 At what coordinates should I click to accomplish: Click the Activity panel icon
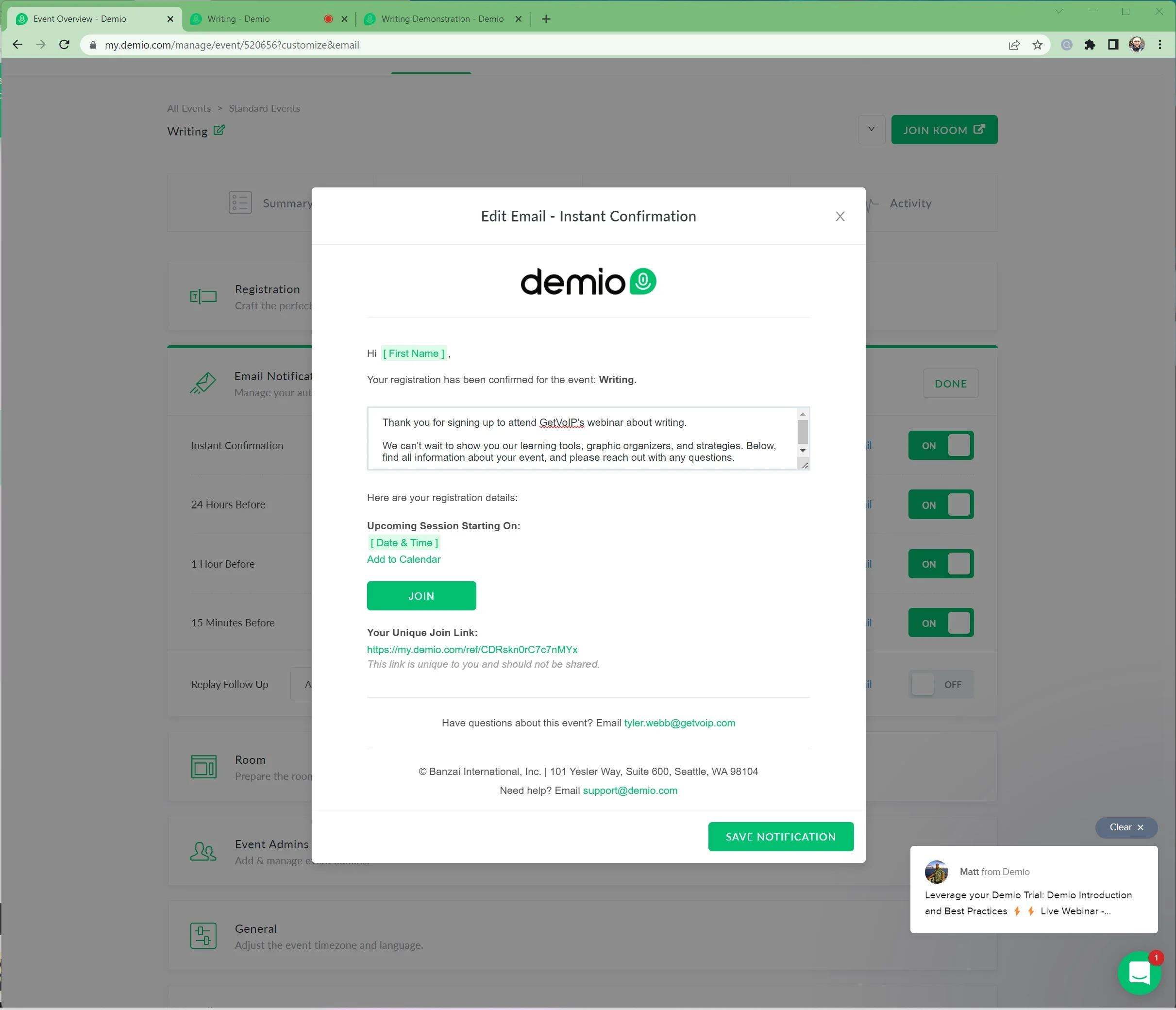pyautogui.click(x=871, y=203)
